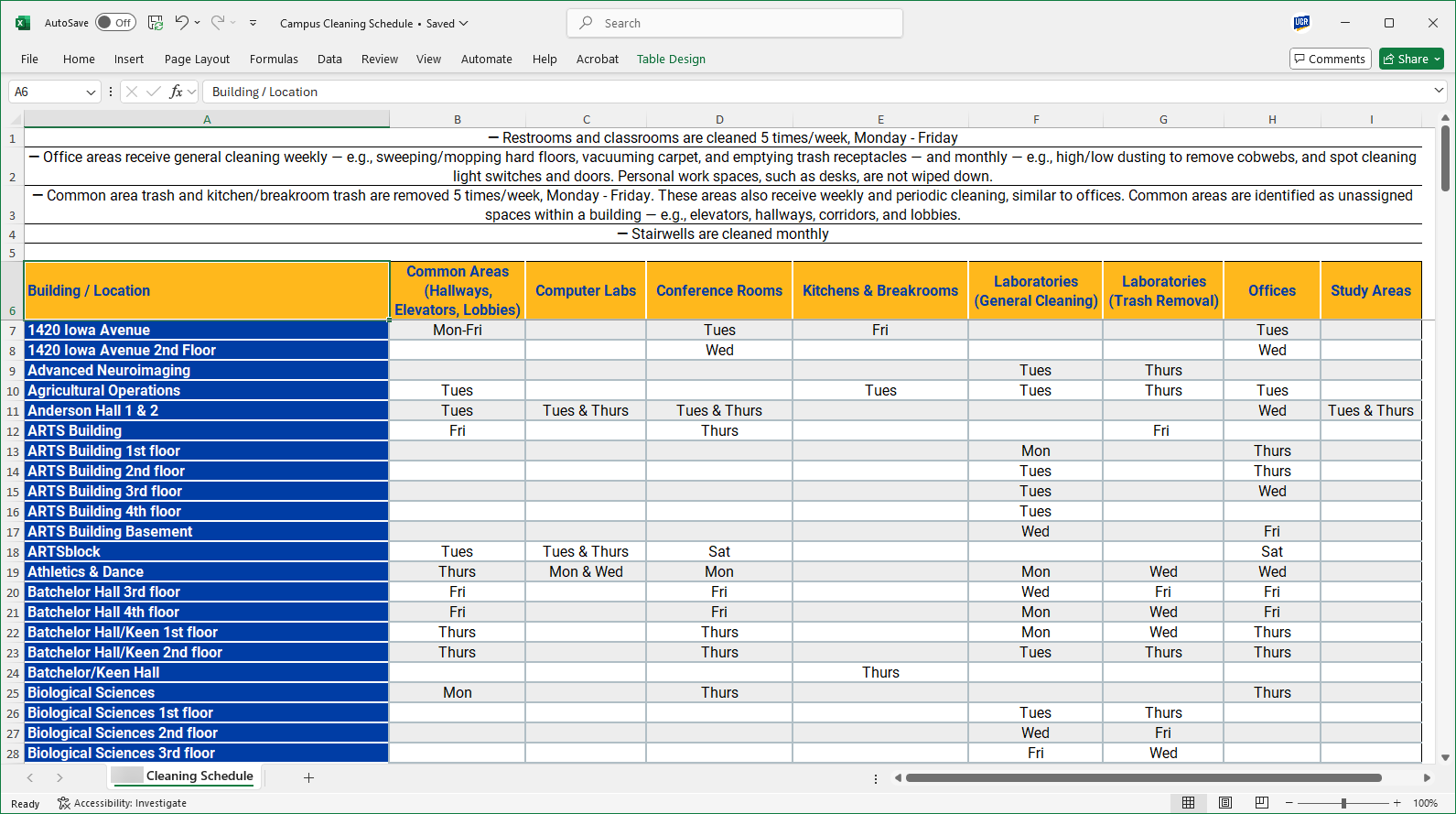Toggle the AutoSave switch
1456x814 pixels.
click(115, 23)
